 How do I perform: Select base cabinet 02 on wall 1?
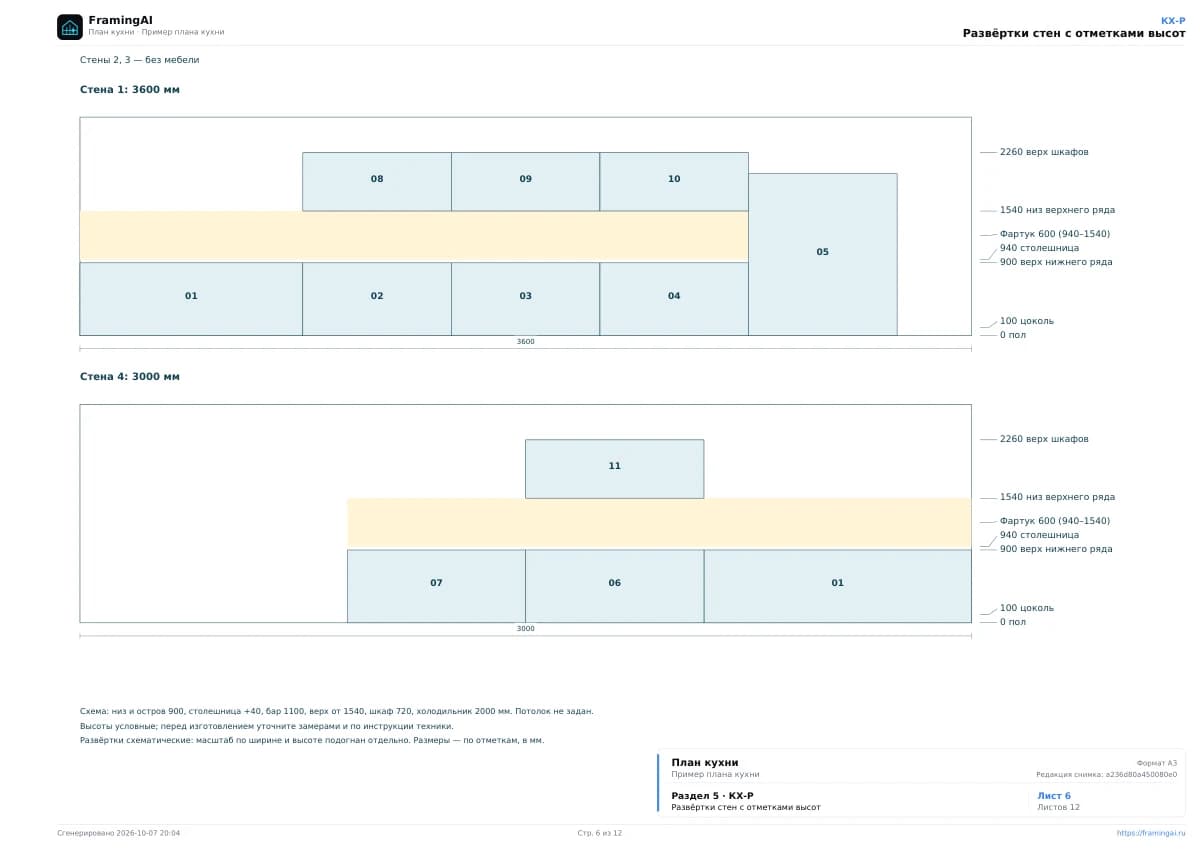click(377, 298)
